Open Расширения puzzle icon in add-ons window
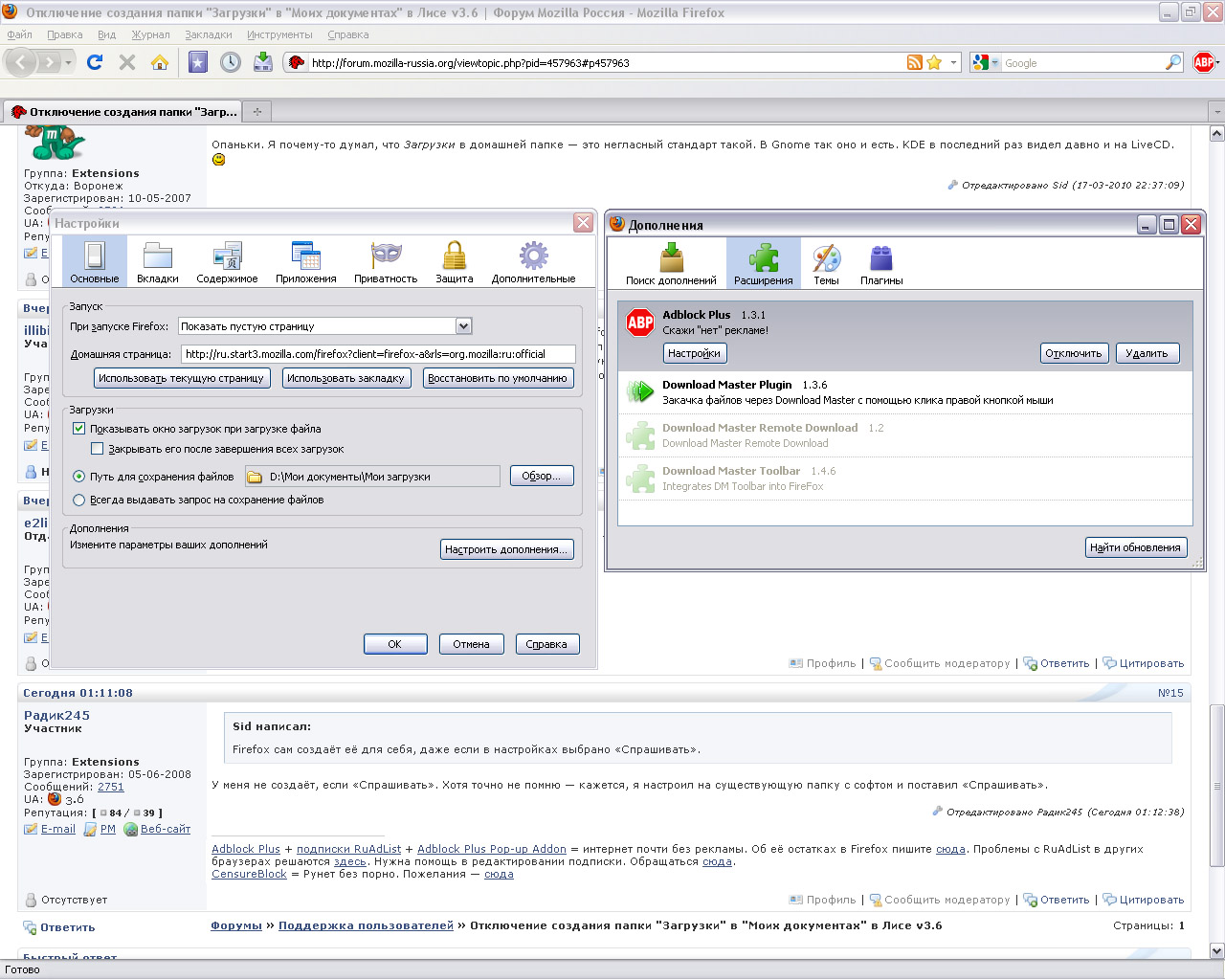This screenshot has width=1225, height=980. click(x=764, y=263)
